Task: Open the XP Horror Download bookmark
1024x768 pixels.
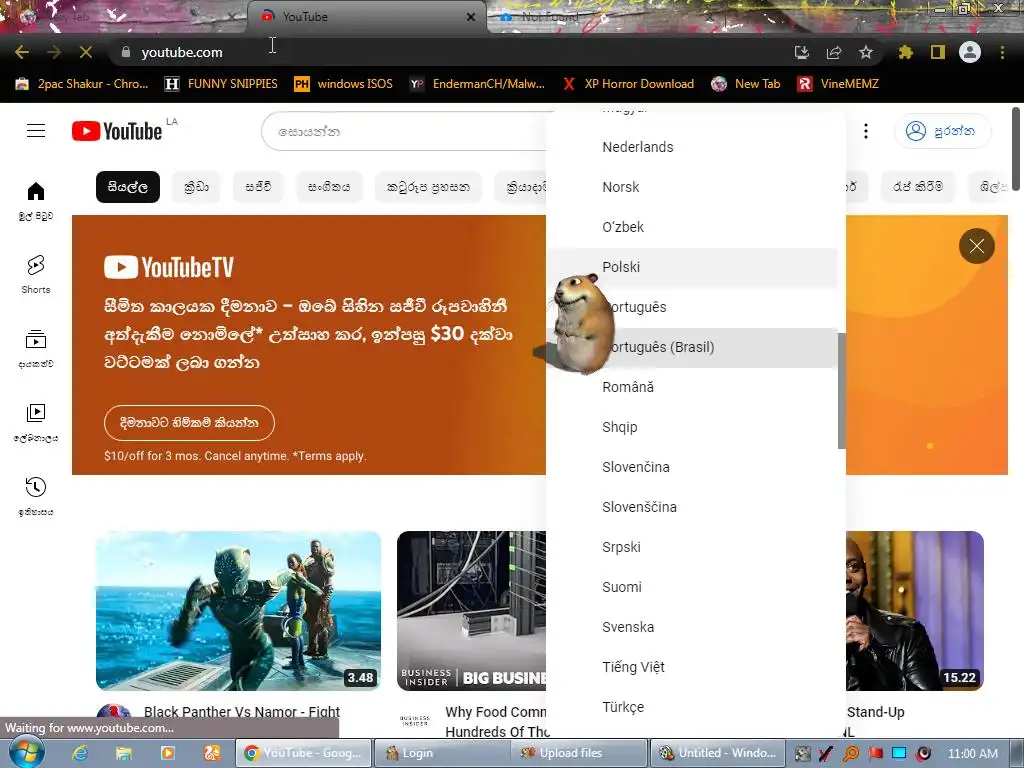Action: point(628,84)
